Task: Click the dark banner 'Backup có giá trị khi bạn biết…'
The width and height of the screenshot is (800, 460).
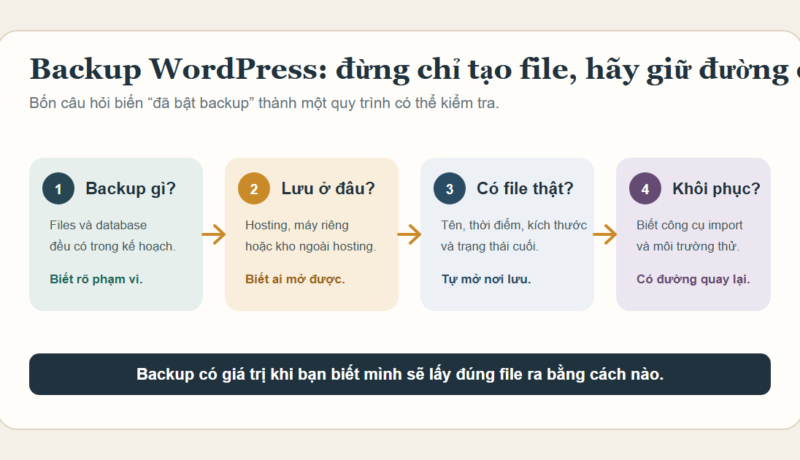Action: click(x=400, y=374)
